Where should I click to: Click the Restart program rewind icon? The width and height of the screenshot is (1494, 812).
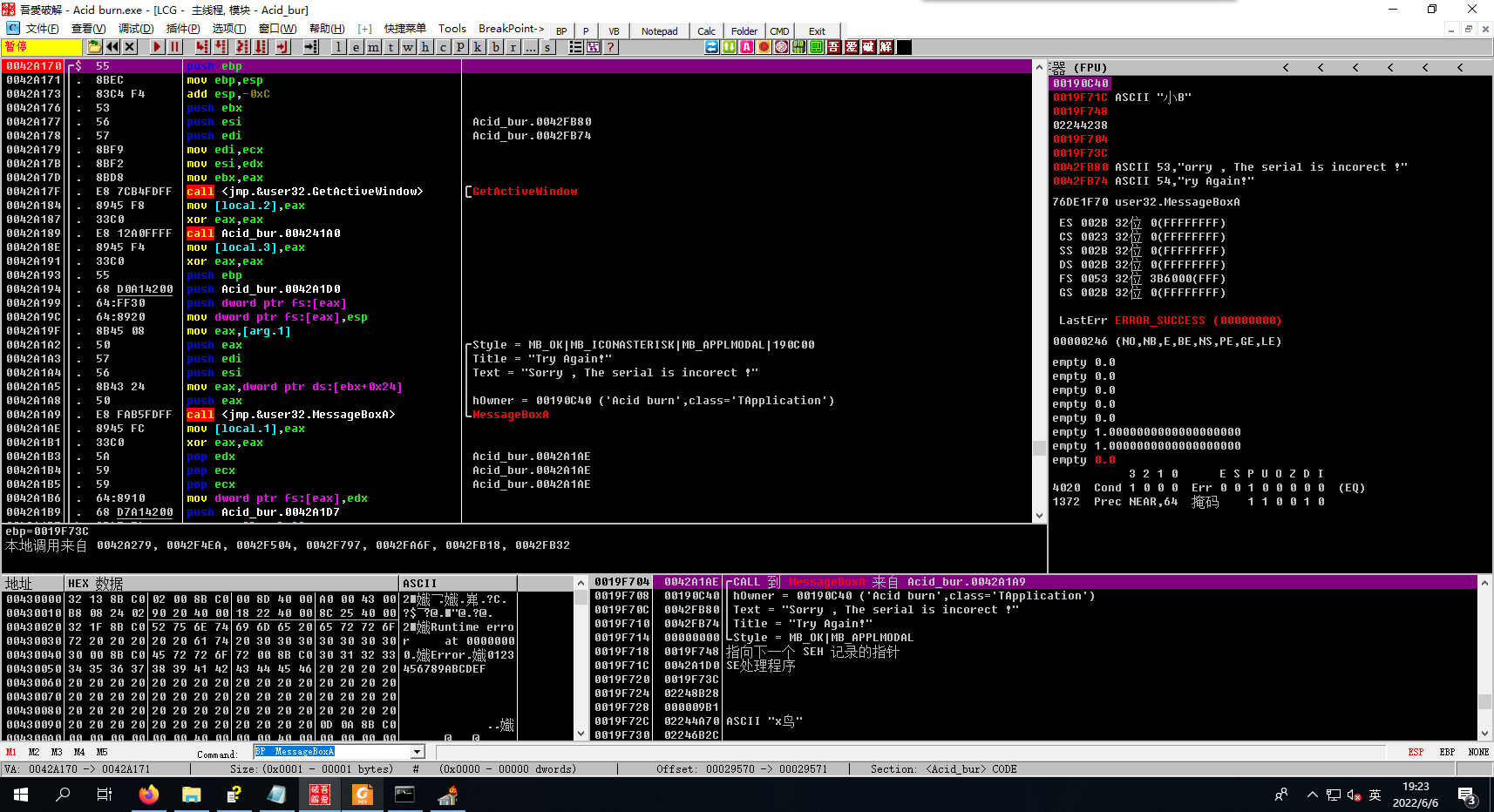112,47
